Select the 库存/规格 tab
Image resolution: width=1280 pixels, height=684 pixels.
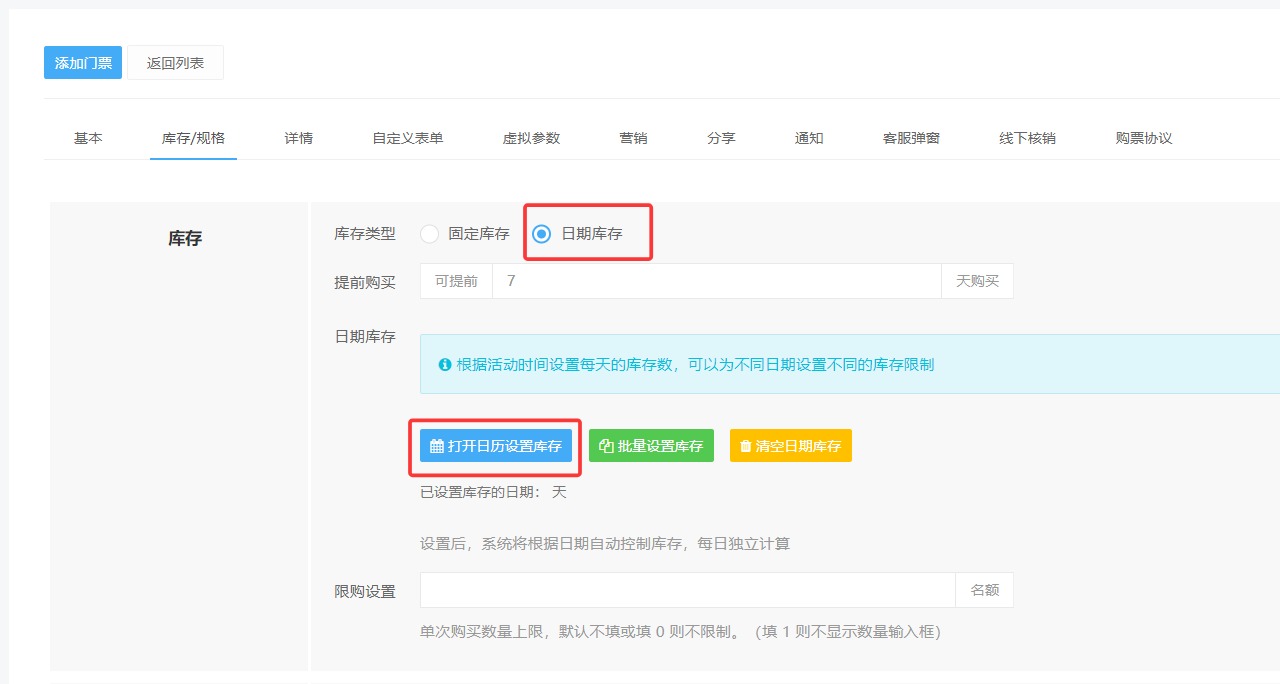pyautogui.click(x=193, y=138)
